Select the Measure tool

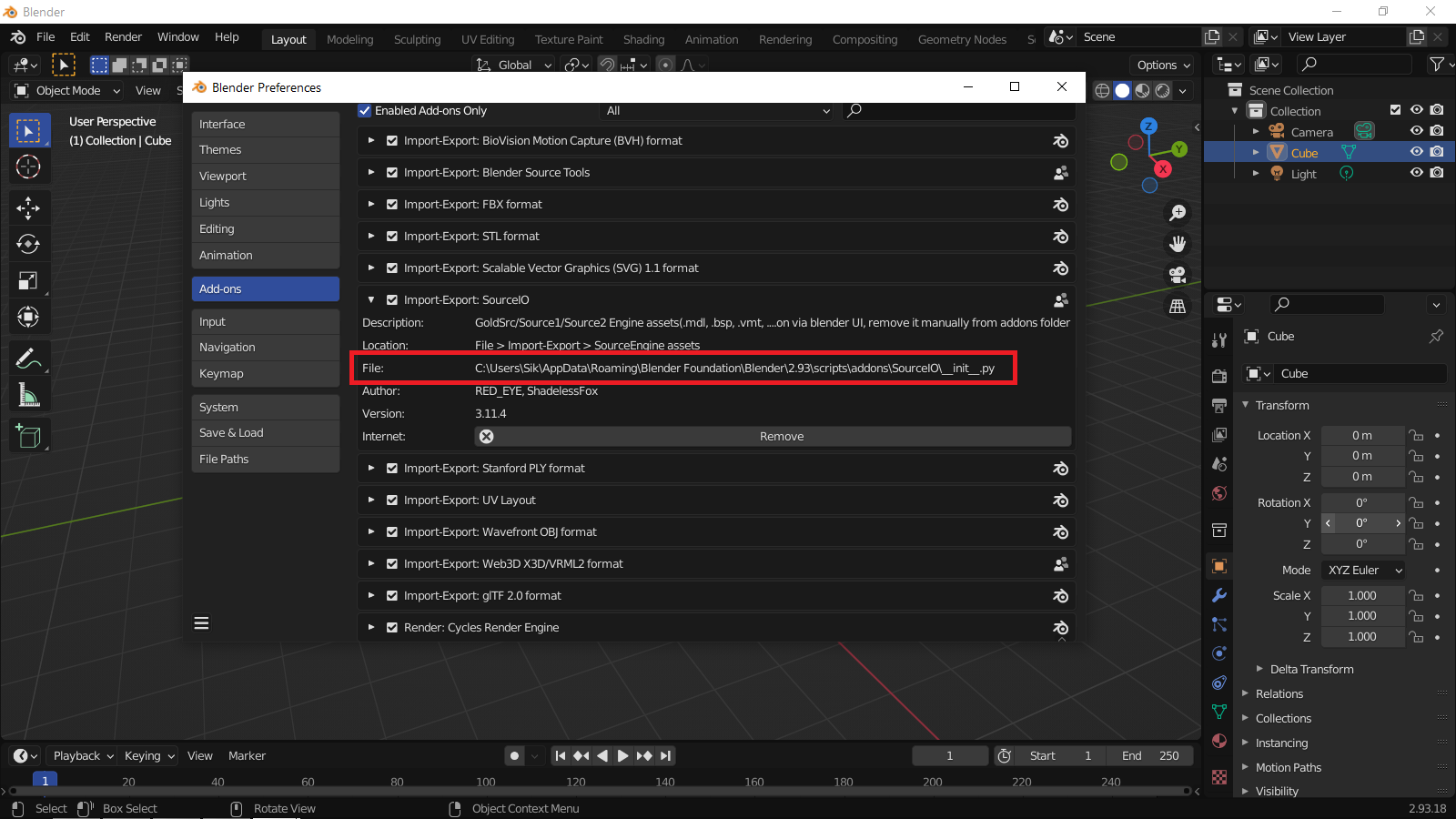coord(28,395)
